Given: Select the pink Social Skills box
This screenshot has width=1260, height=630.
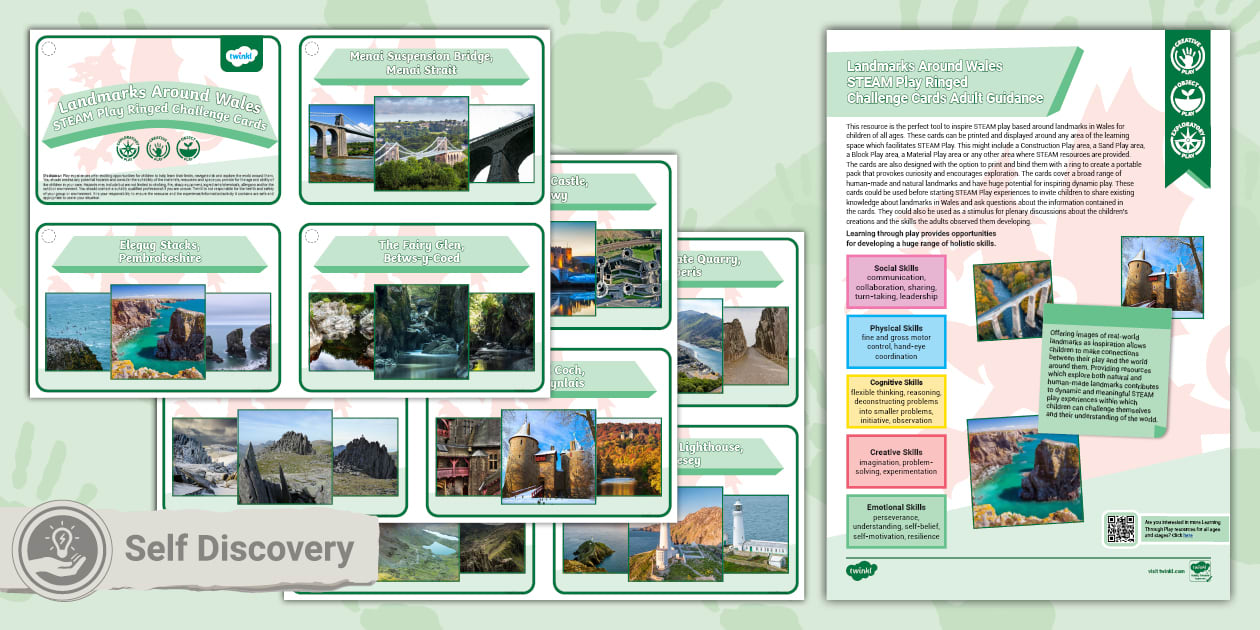Looking at the screenshot, I should point(895,281).
